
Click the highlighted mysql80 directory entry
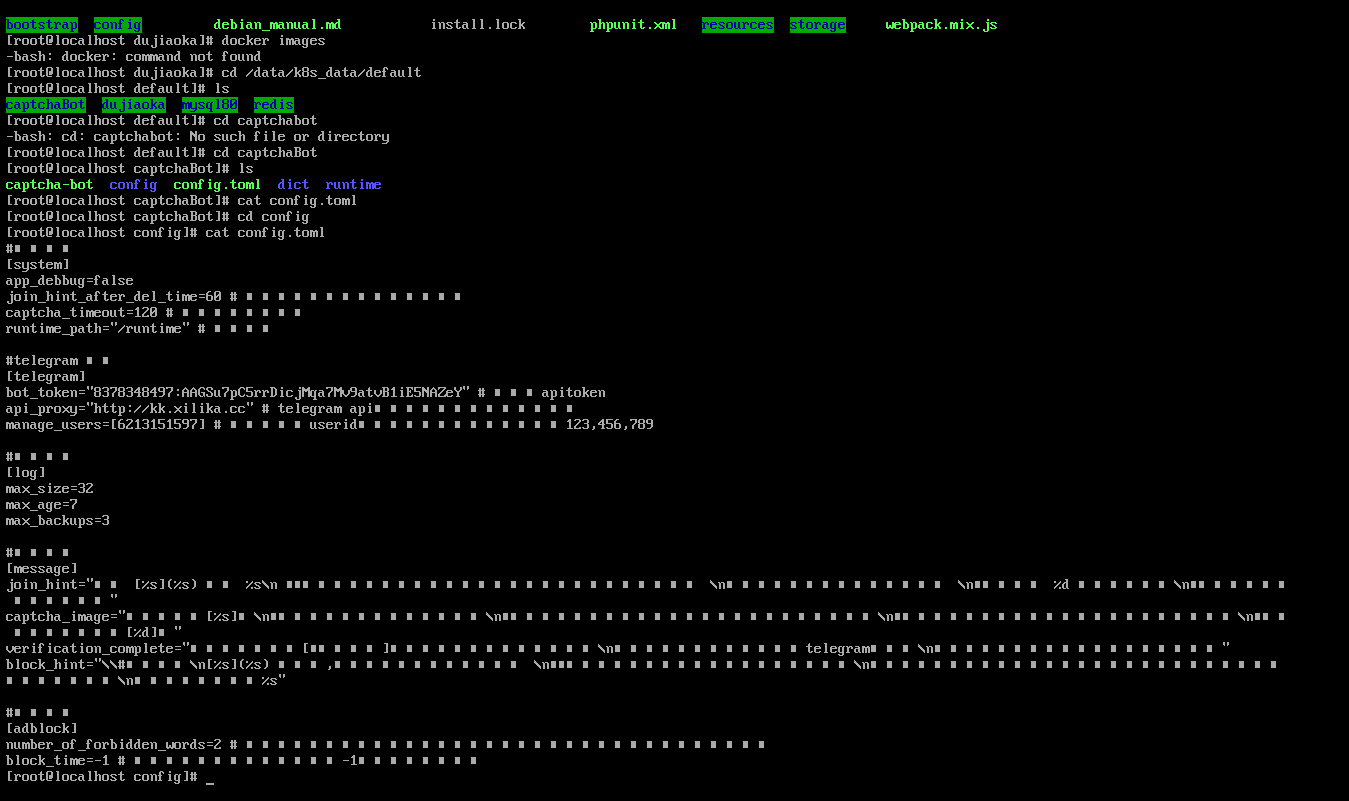pos(209,105)
